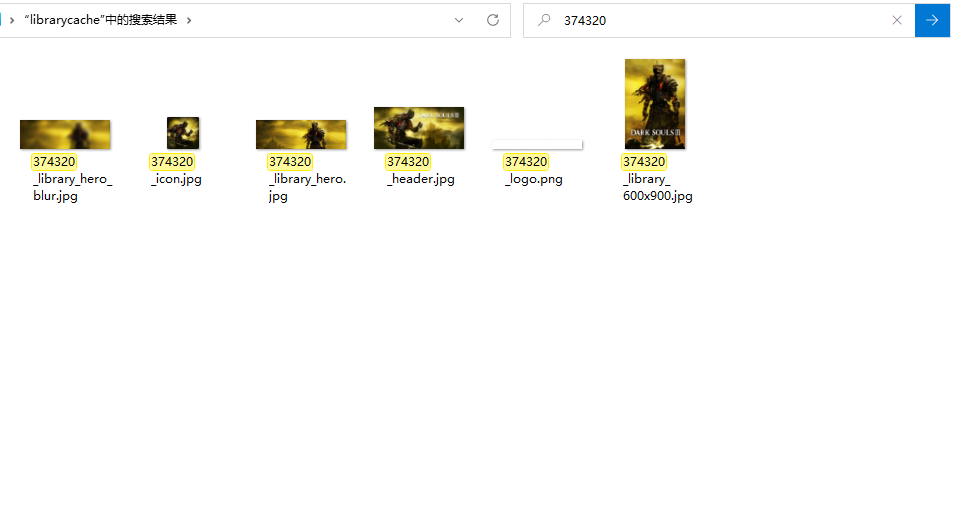This screenshot has height=518, width=963.
Task: Refresh the search results
Action: coord(493,20)
